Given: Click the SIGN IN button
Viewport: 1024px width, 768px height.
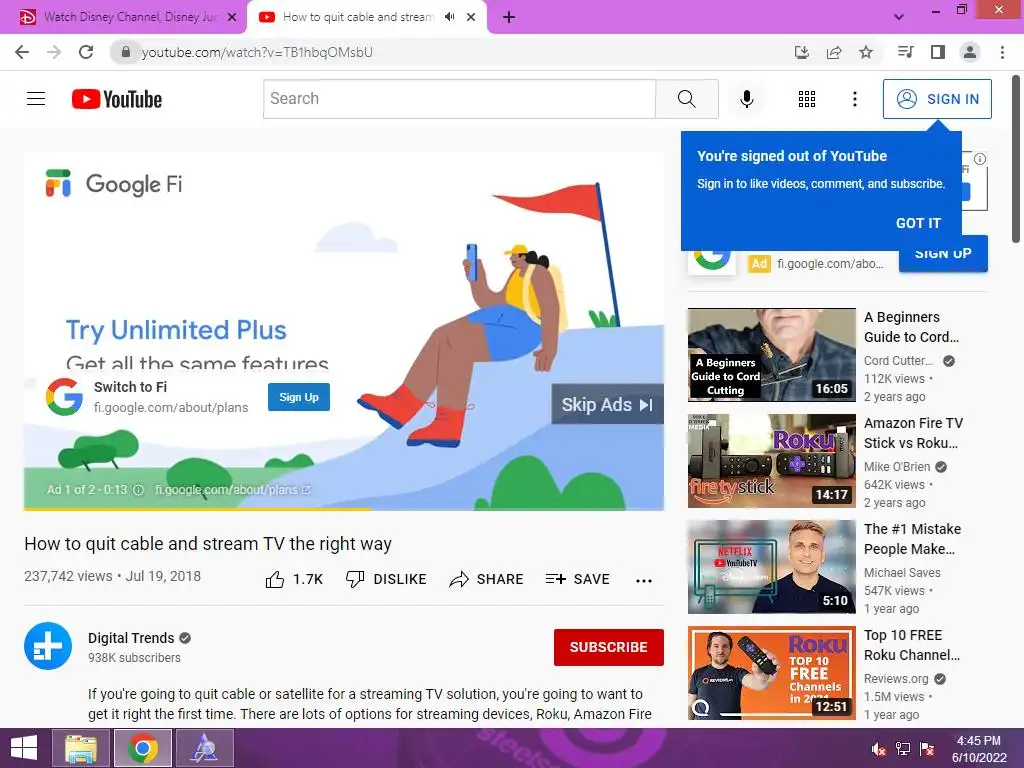Looking at the screenshot, I should 937,99.
